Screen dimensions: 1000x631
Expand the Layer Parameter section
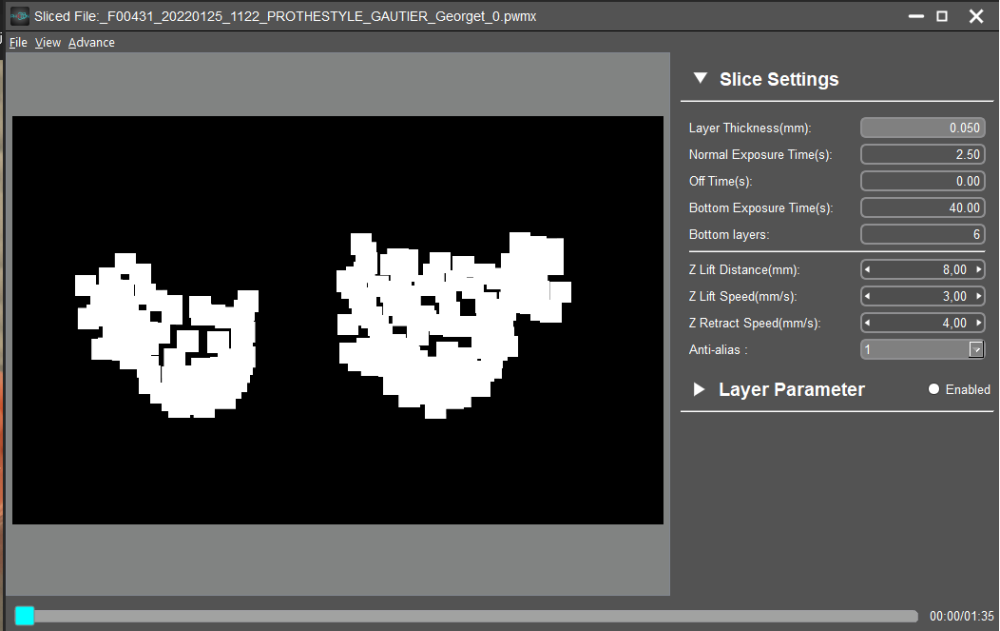click(699, 389)
